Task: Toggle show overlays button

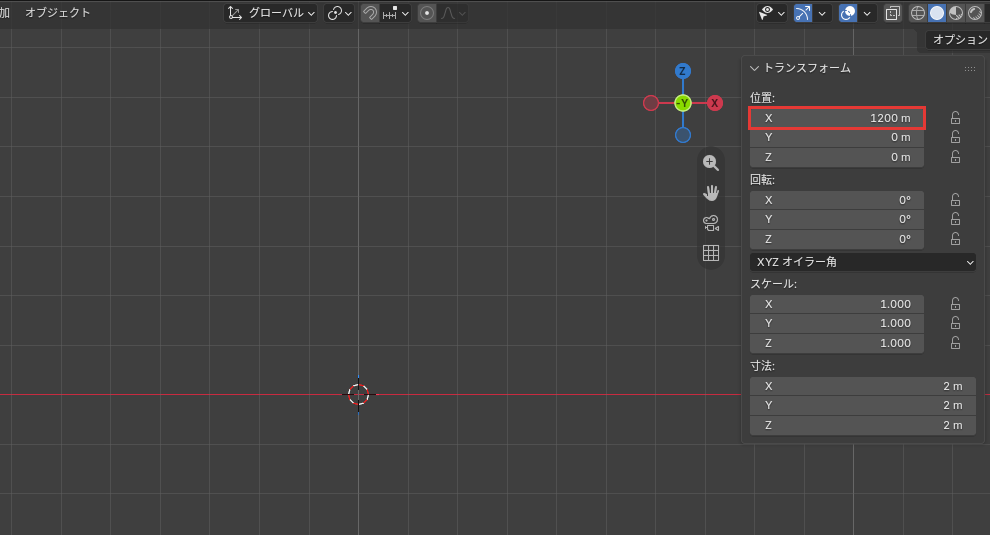Action: (x=848, y=13)
